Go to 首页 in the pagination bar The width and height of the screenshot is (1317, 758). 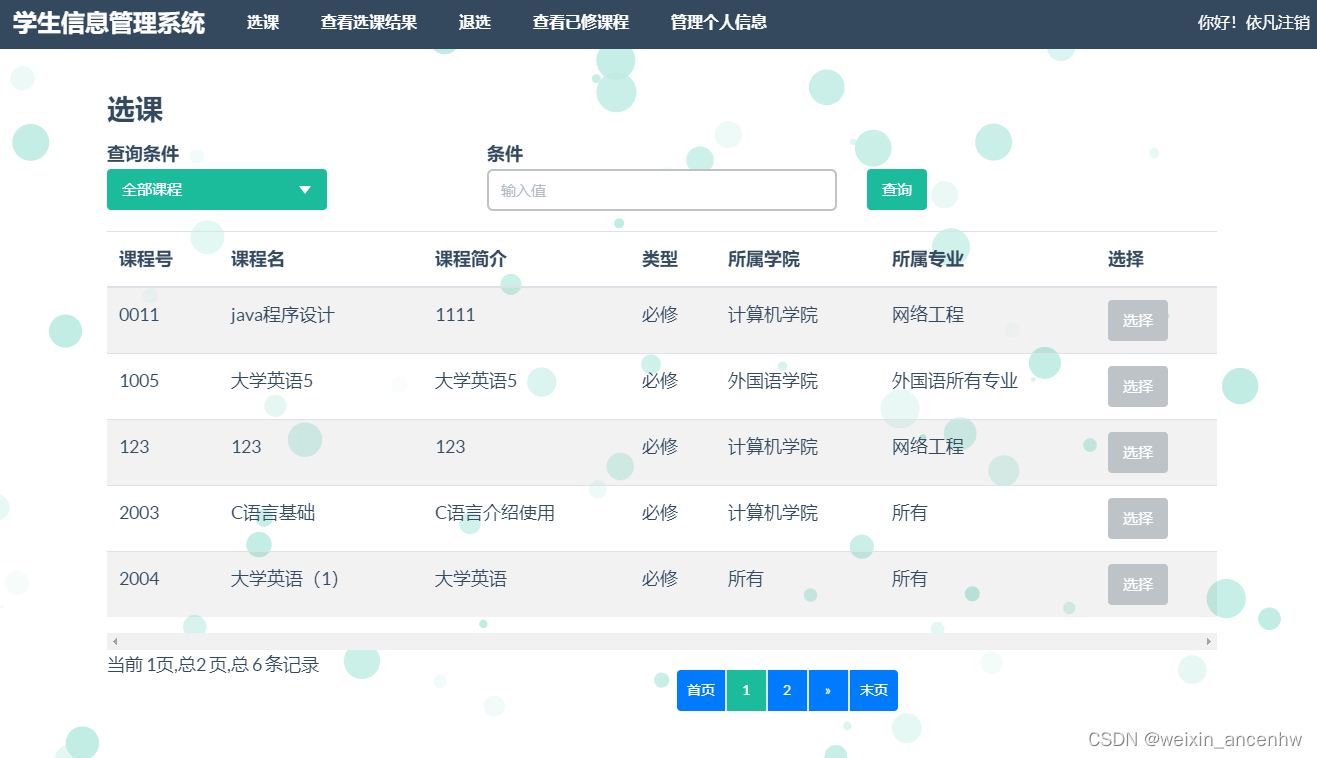point(700,690)
